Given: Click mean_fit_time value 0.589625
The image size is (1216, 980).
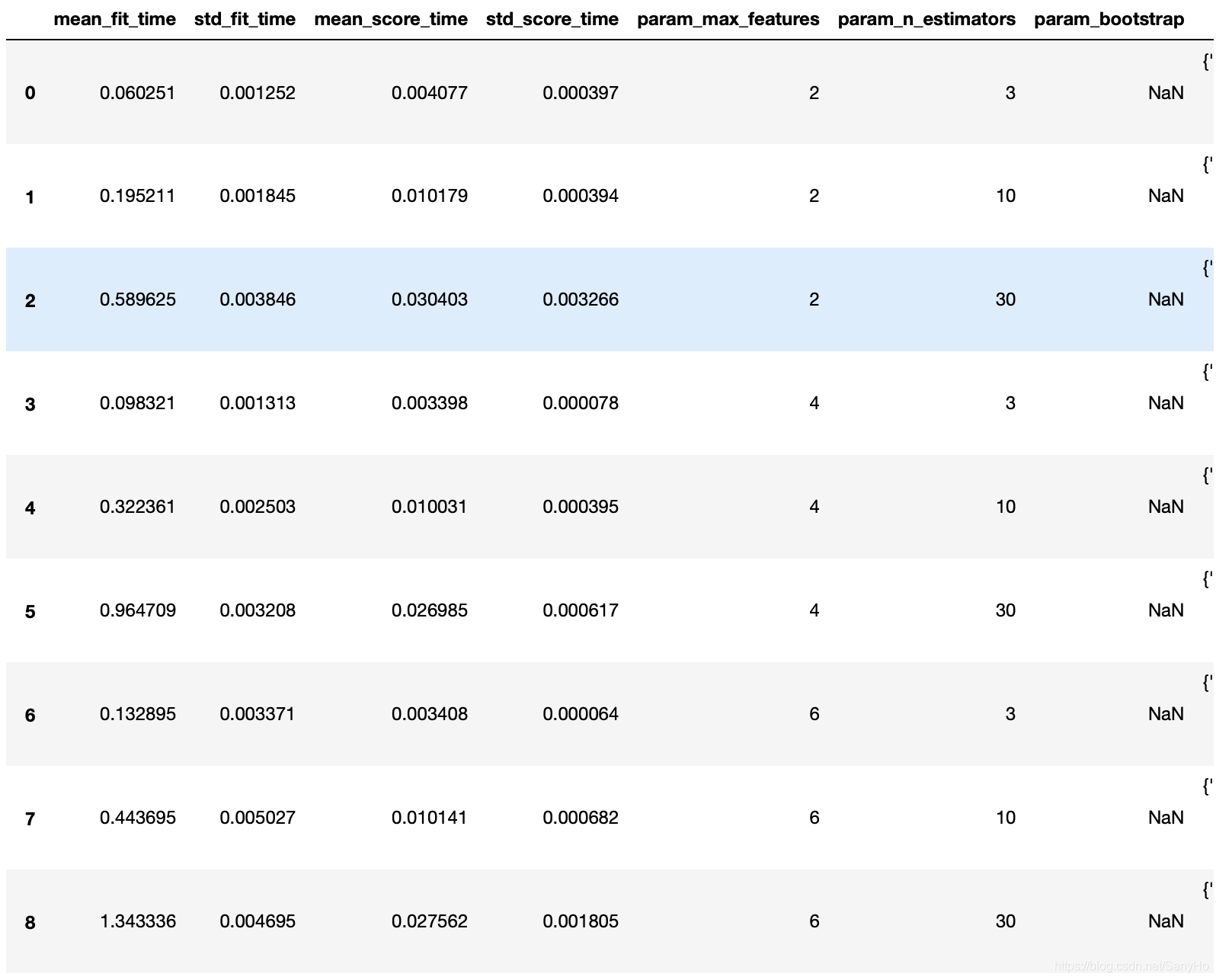Looking at the screenshot, I should point(138,299).
